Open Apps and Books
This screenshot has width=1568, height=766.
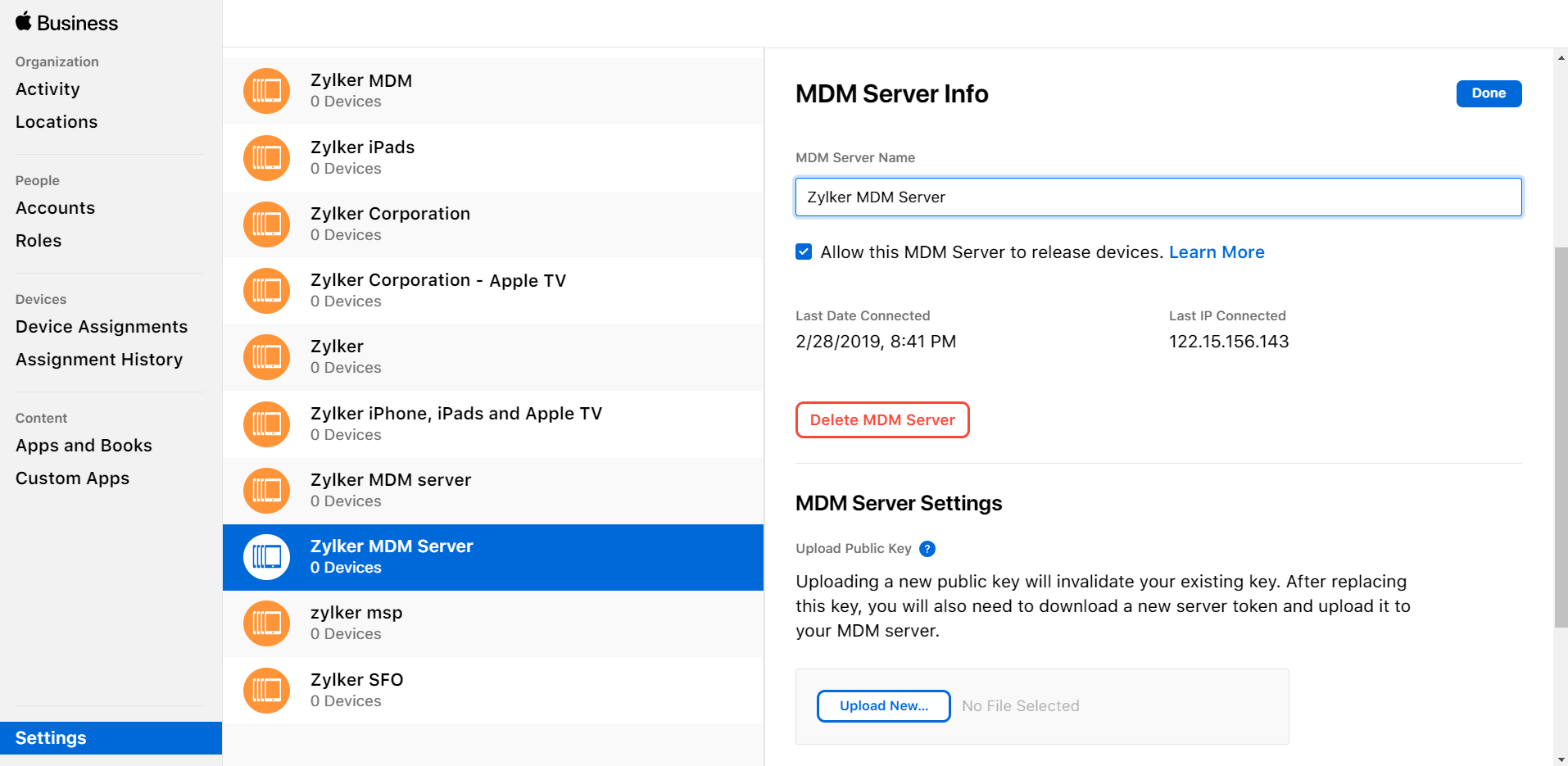[84, 446]
